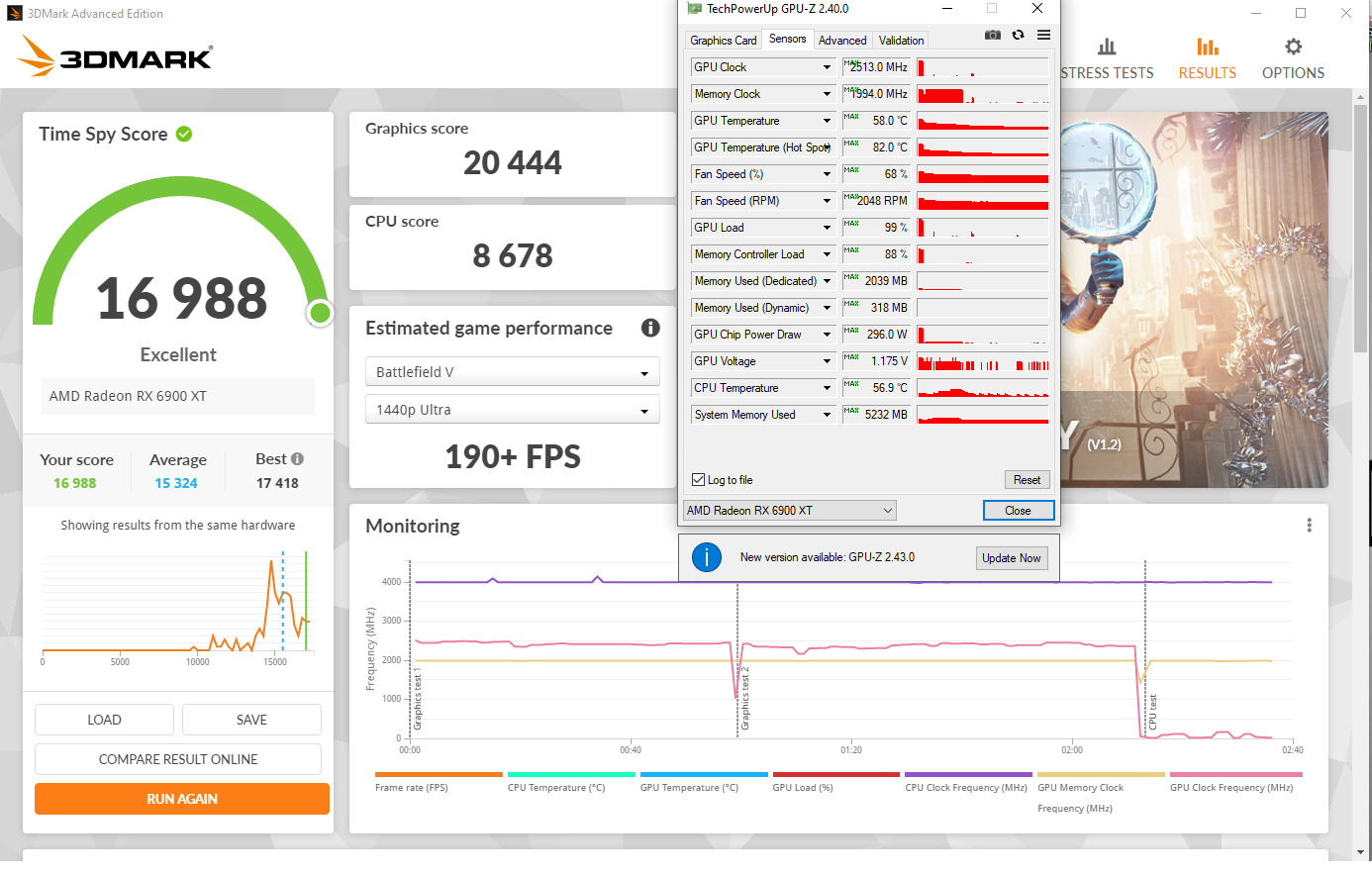Toggle the CPU Temperature legend color
Viewport: 1372px width, 876px height.
571,774
